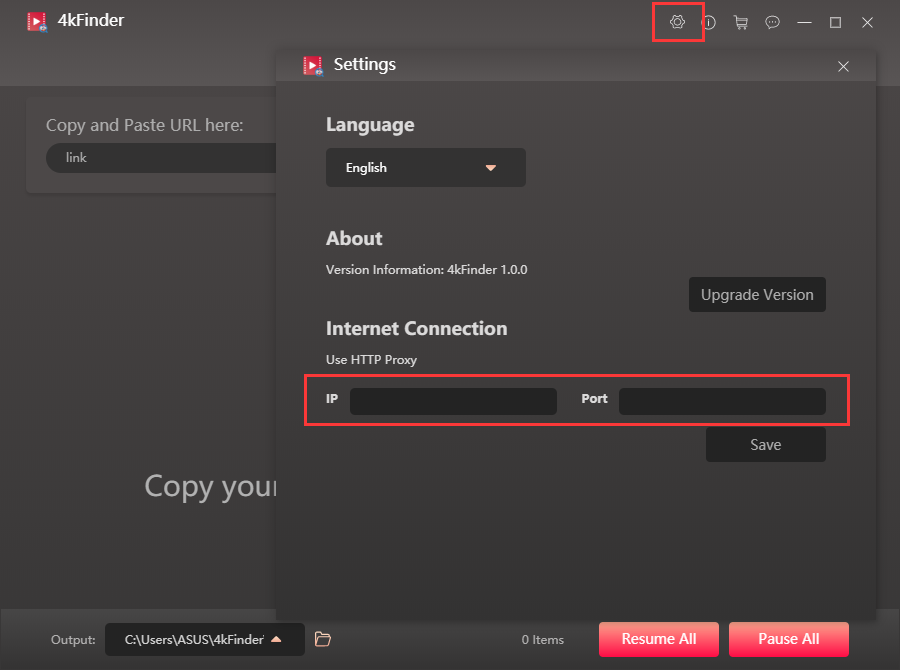Open the Settings gear icon

tap(677, 22)
